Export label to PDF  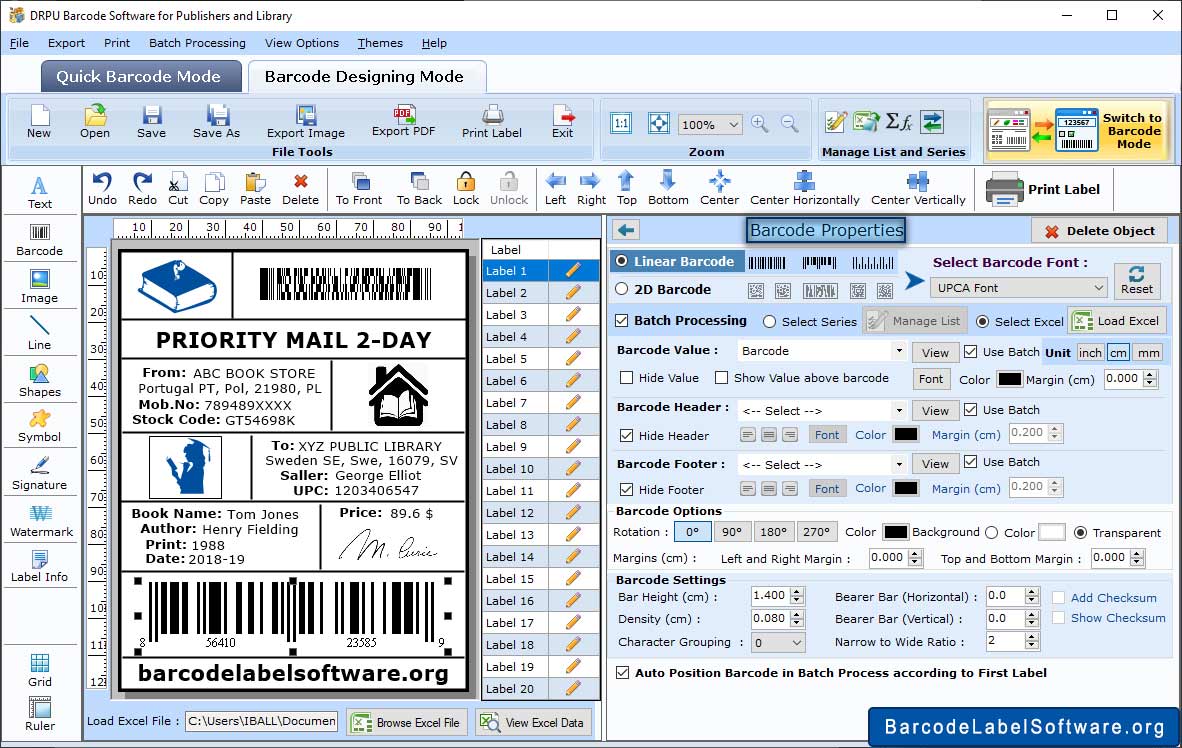click(x=403, y=121)
